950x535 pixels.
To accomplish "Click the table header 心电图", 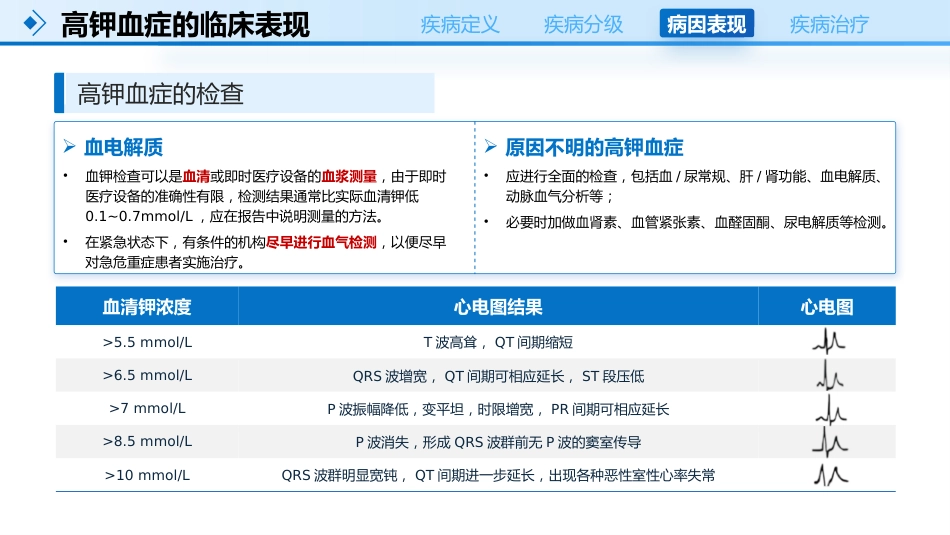I will click(827, 307).
